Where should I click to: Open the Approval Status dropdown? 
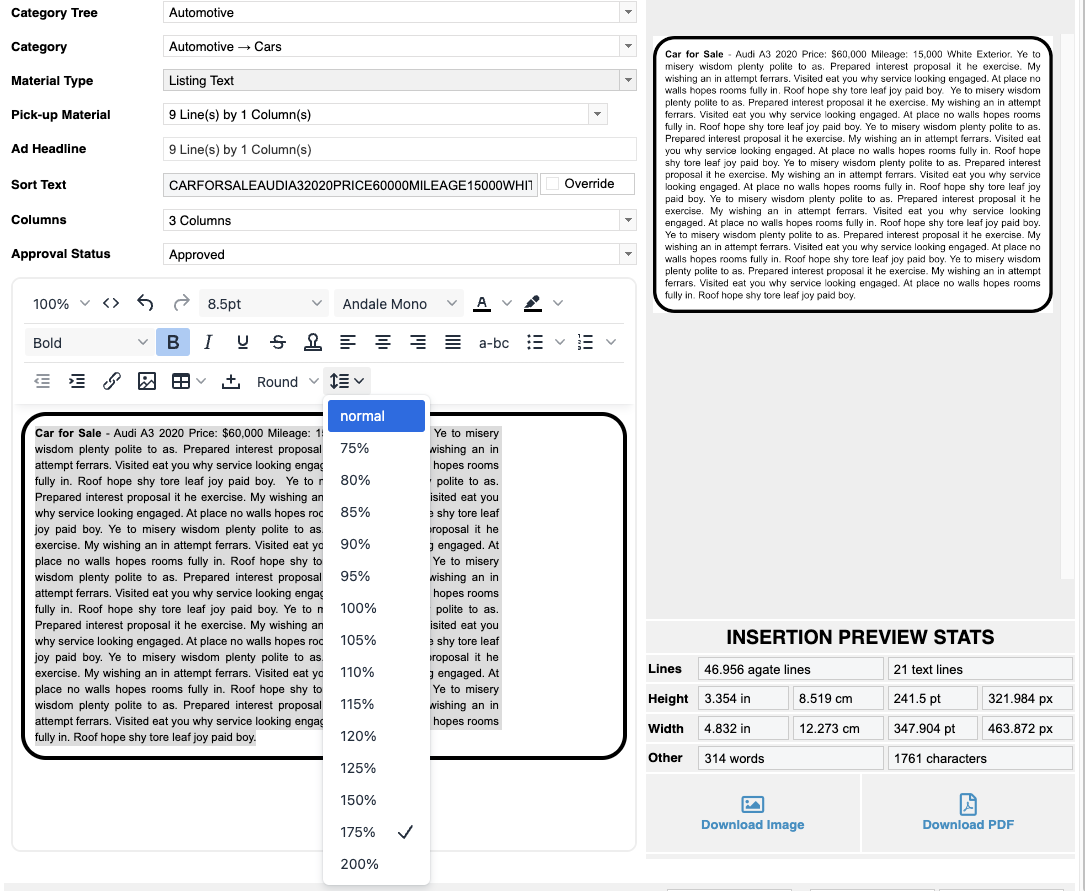399,254
